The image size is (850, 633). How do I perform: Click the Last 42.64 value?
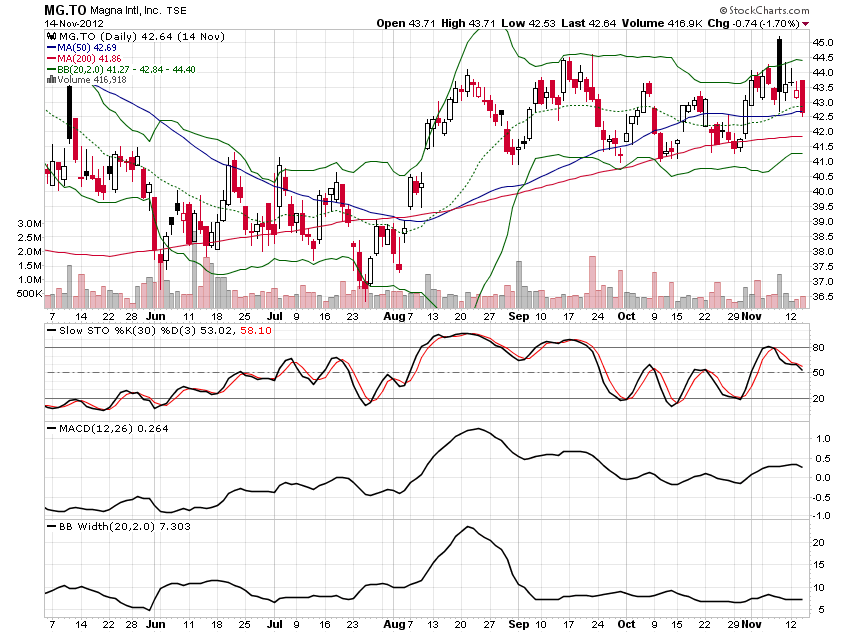[589, 23]
